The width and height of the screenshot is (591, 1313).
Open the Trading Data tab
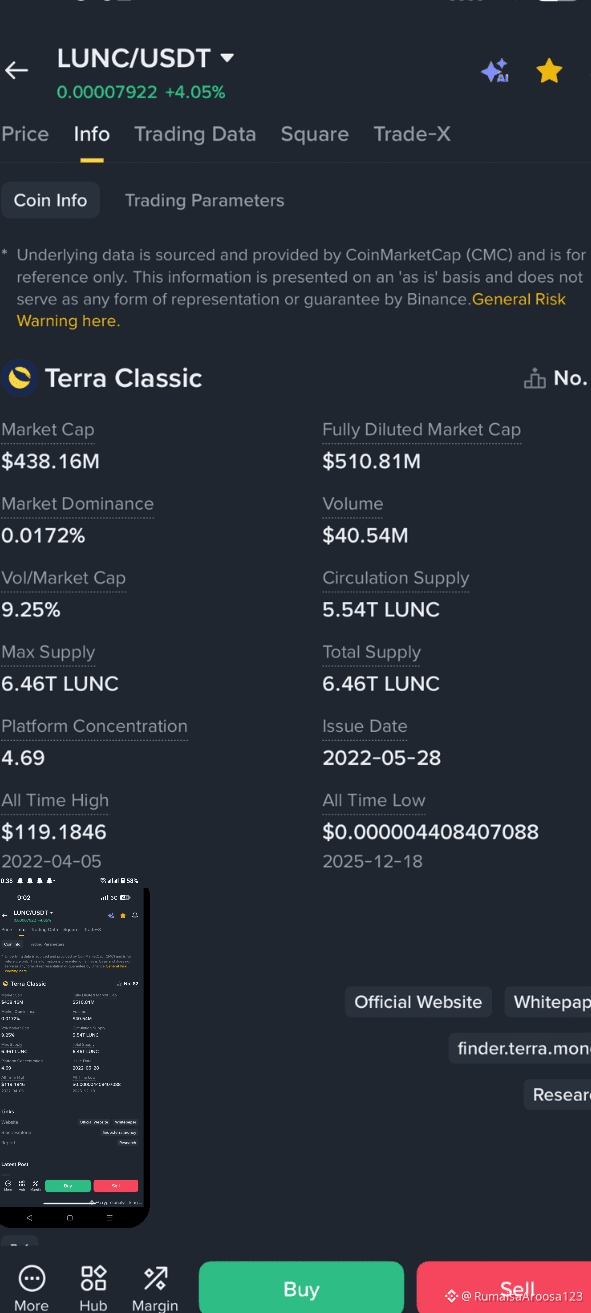(195, 134)
